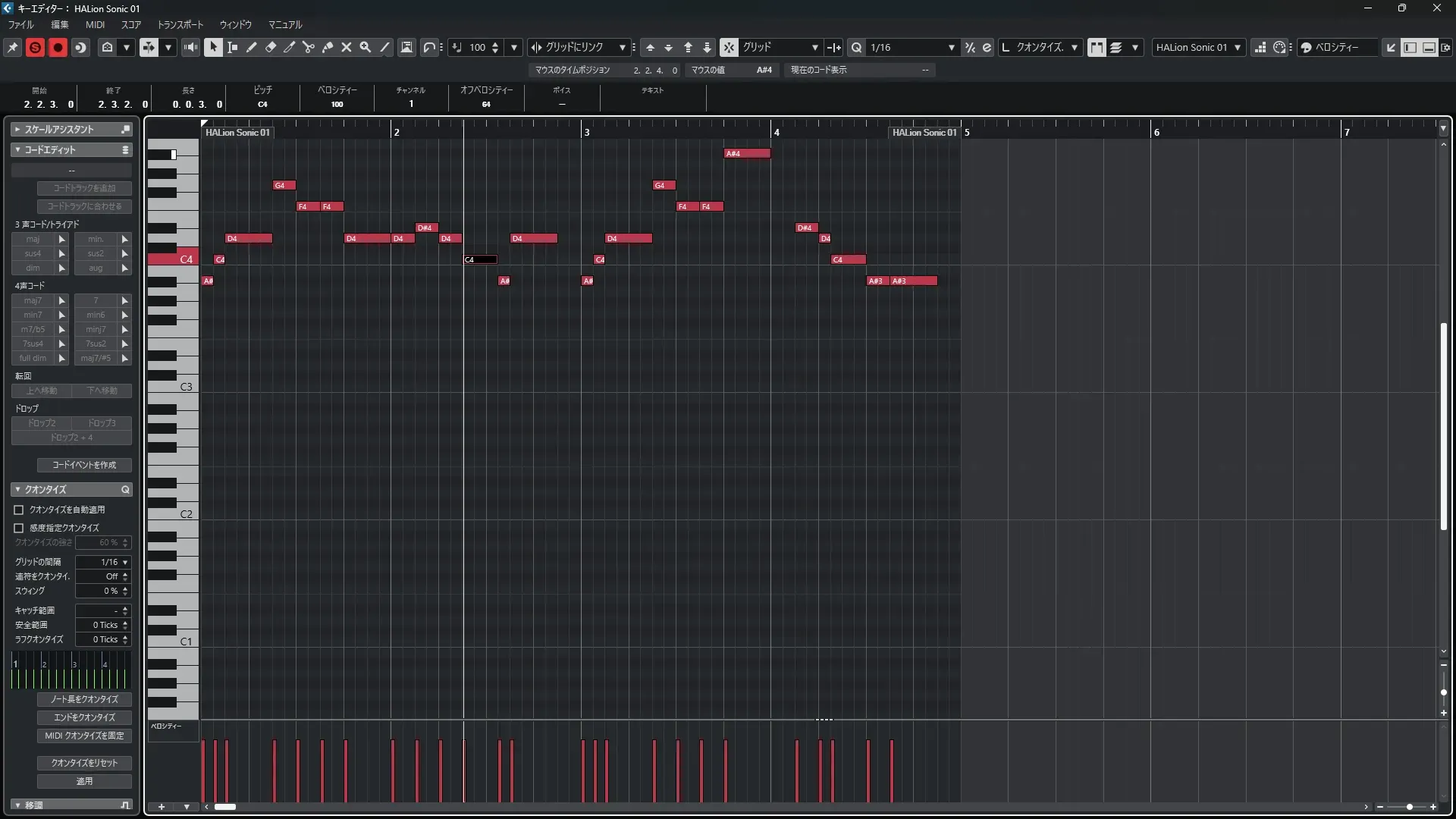
Task: Select the Erase tool
Action: (271, 47)
